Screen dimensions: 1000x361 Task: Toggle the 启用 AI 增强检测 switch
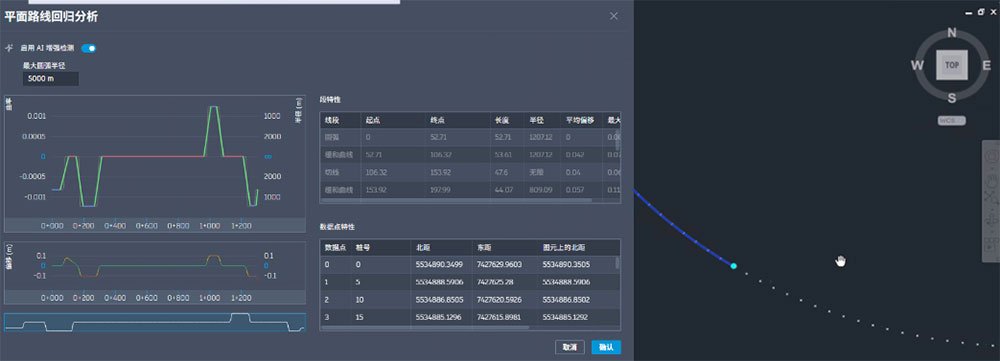(x=89, y=48)
